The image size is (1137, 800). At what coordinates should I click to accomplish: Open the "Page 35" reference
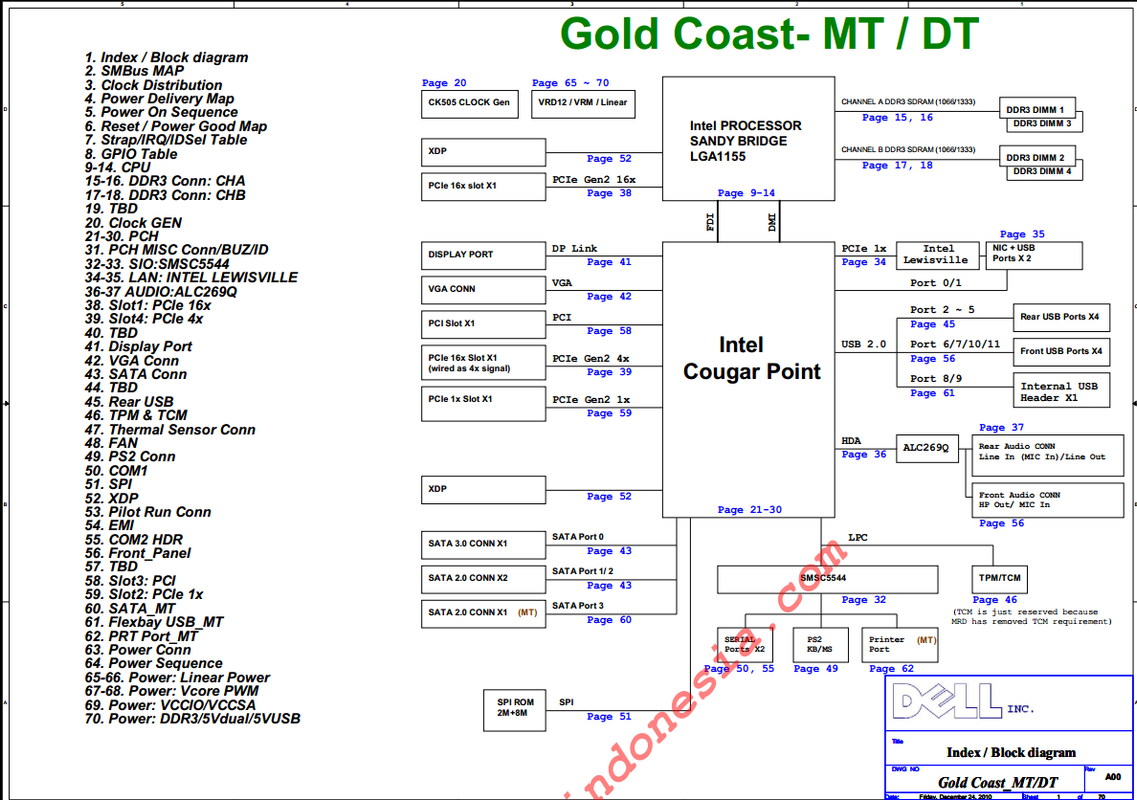pyautogui.click(x=1022, y=234)
